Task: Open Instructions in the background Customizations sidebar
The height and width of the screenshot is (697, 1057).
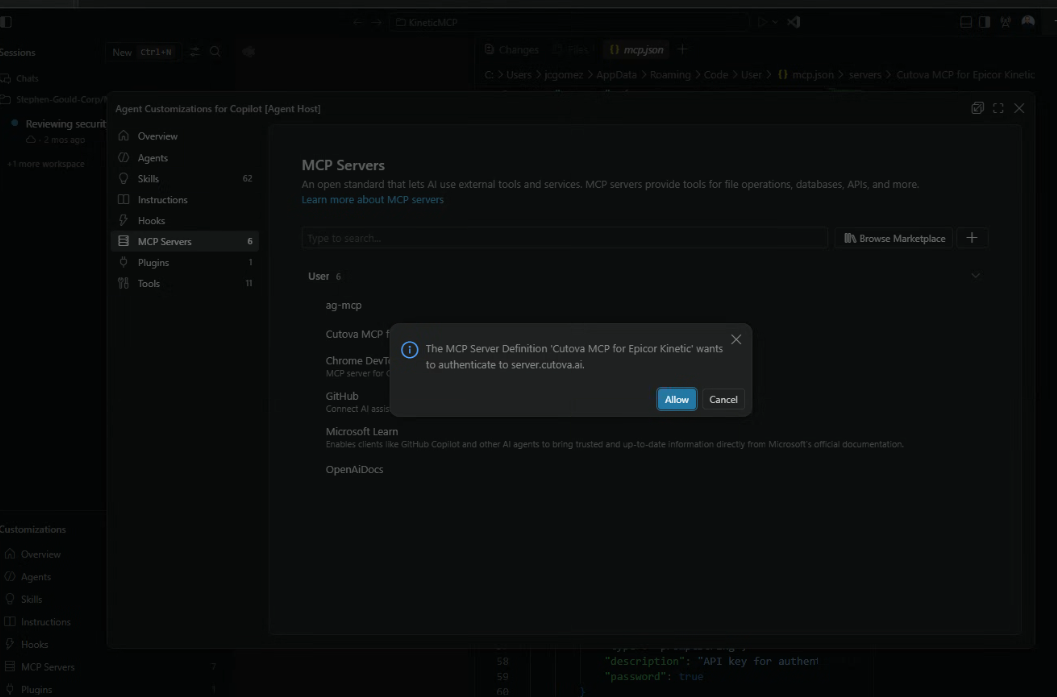Action: click(x=40, y=622)
